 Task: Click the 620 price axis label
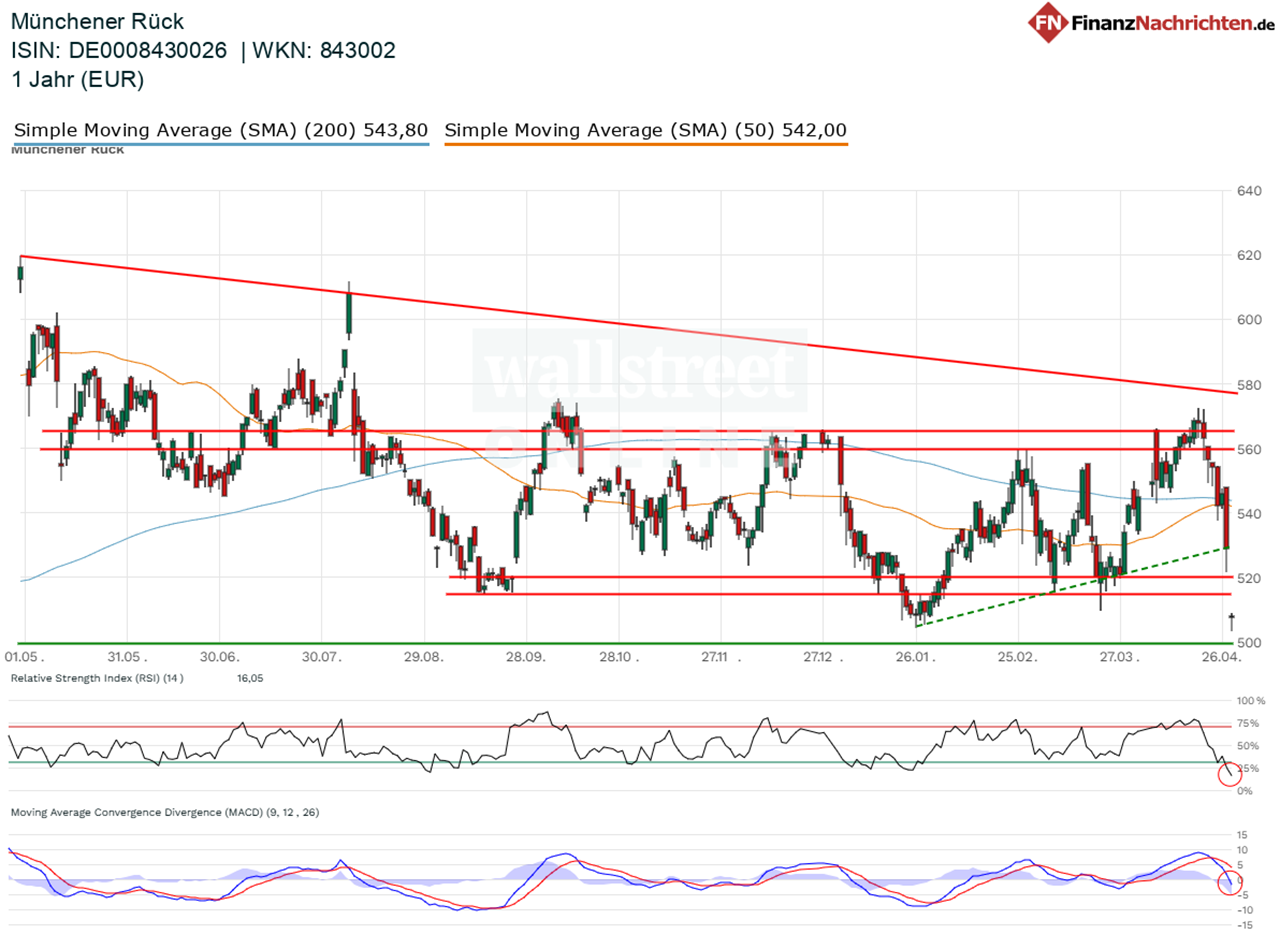click(x=1251, y=256)
